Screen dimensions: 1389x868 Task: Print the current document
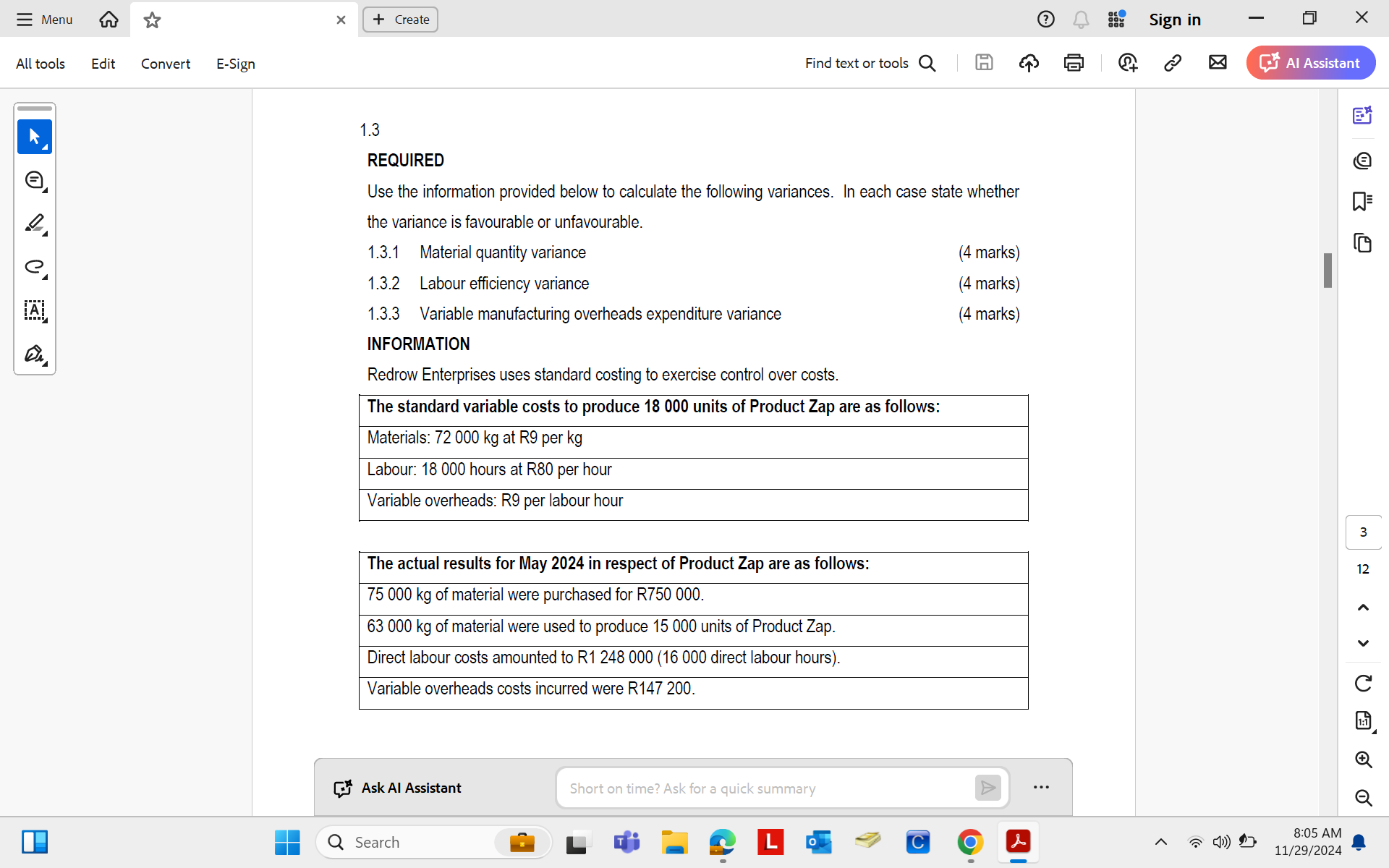coord(1074,63)
